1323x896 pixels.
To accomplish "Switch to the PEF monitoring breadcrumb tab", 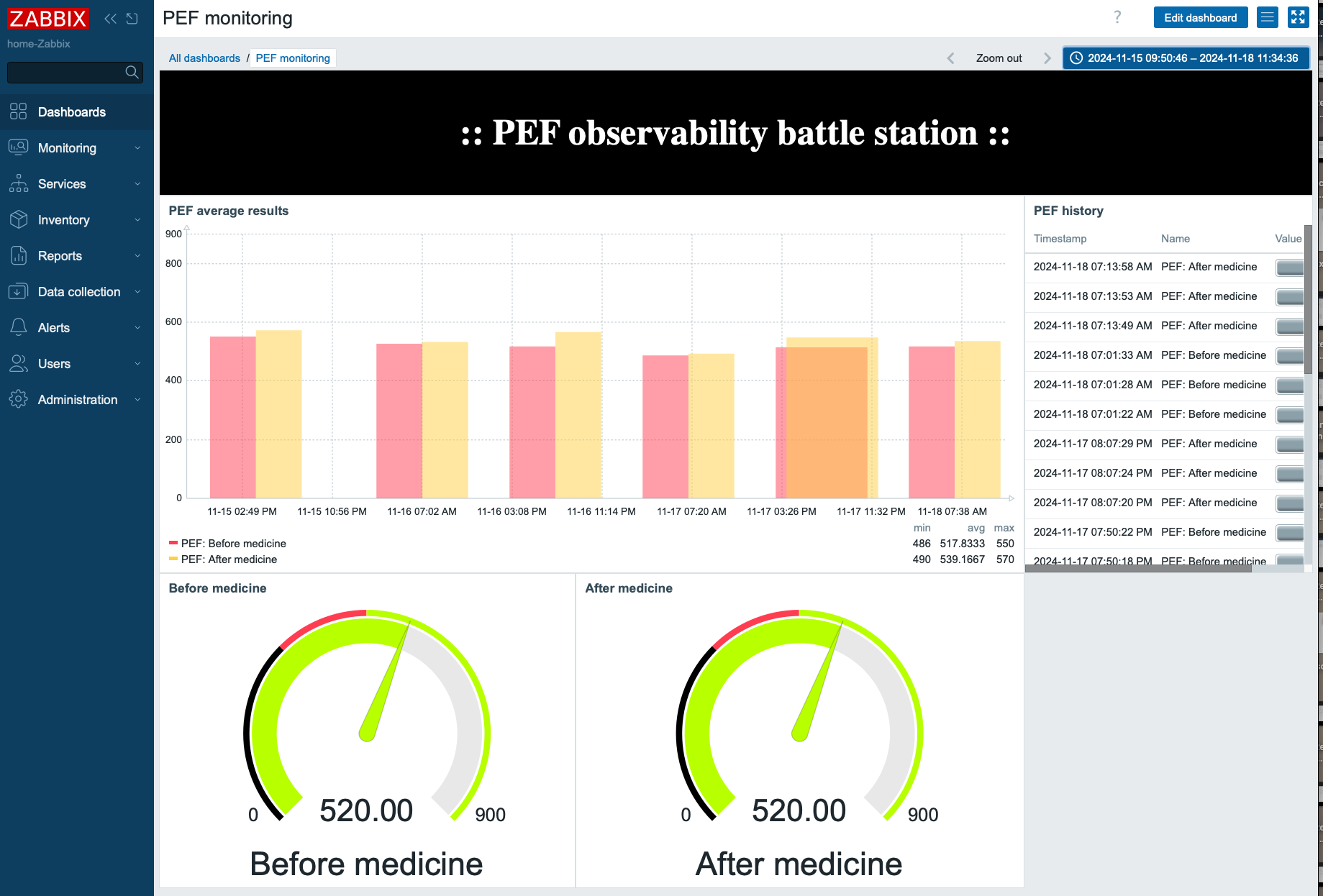I will pos(292,58).
